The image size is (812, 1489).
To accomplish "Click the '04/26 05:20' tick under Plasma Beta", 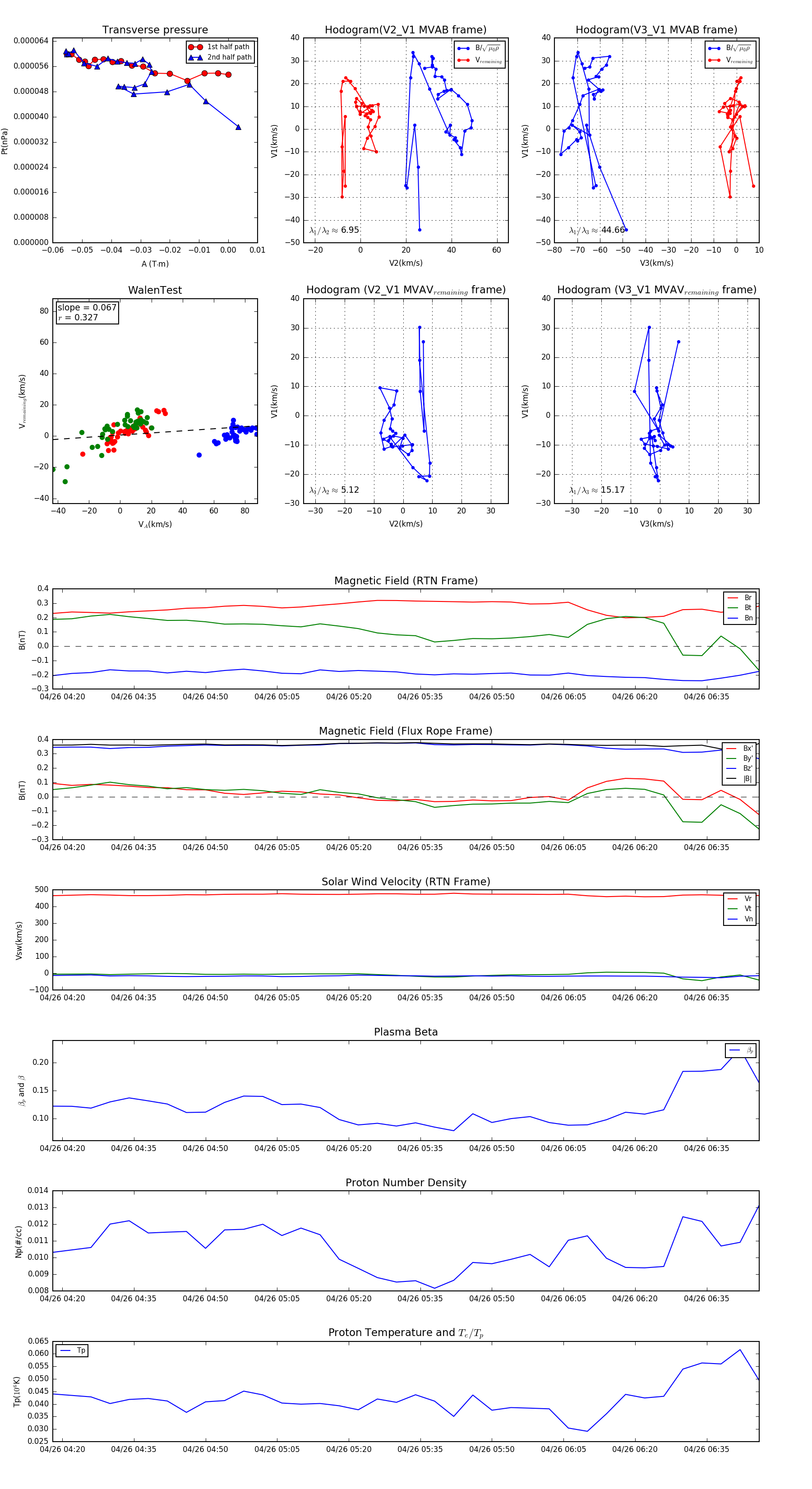I will pos(349,1148).
